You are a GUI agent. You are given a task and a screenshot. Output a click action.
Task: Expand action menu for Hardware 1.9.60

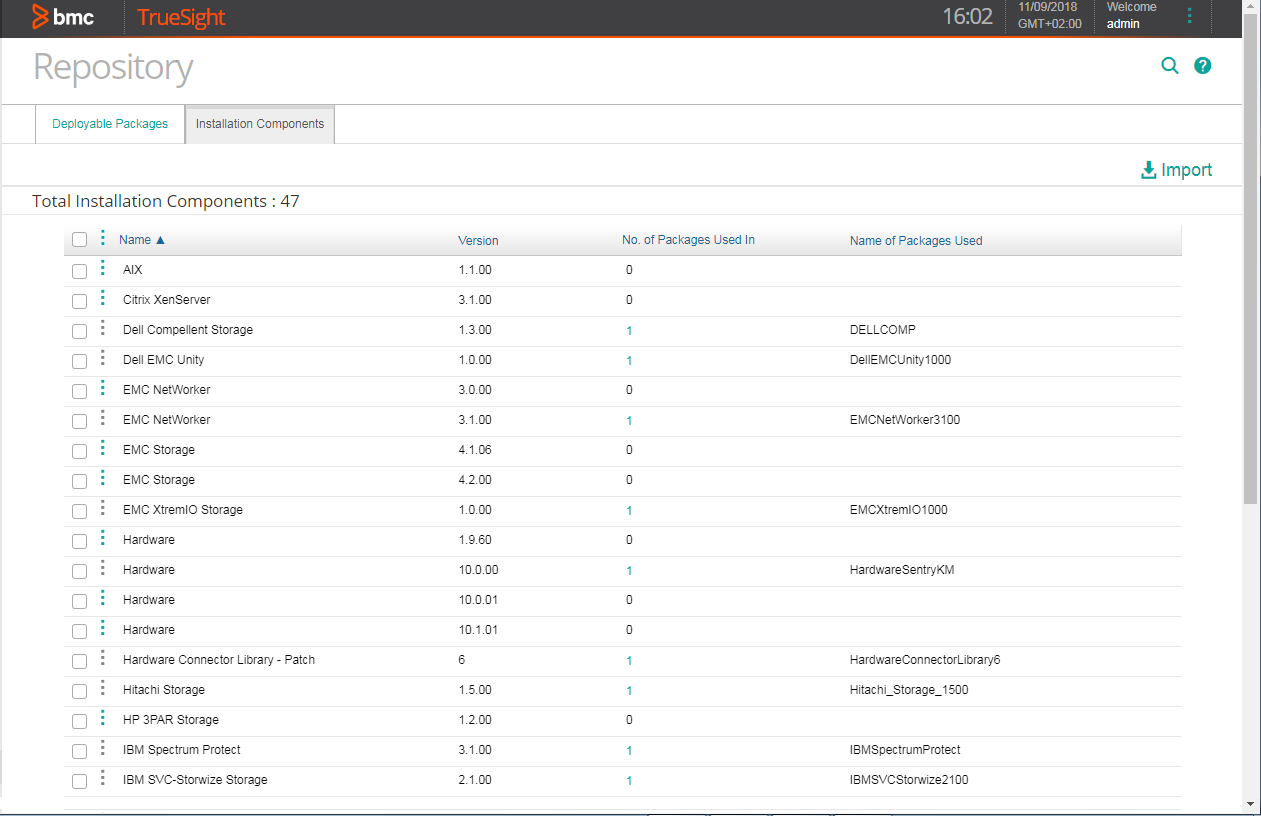tap(103, 539)
